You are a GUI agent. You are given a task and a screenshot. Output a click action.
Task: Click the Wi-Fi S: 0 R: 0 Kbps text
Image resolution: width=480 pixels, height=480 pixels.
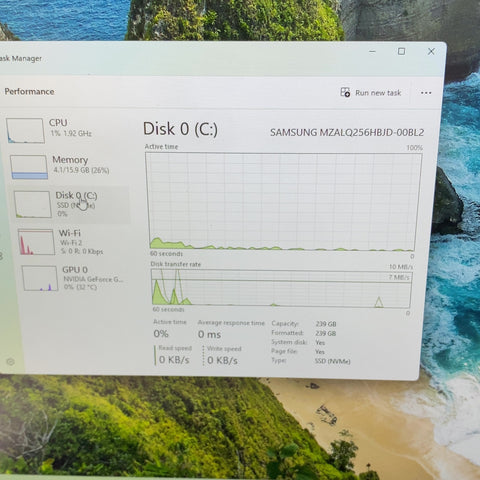pyautogui.click(x=82, y=251)
